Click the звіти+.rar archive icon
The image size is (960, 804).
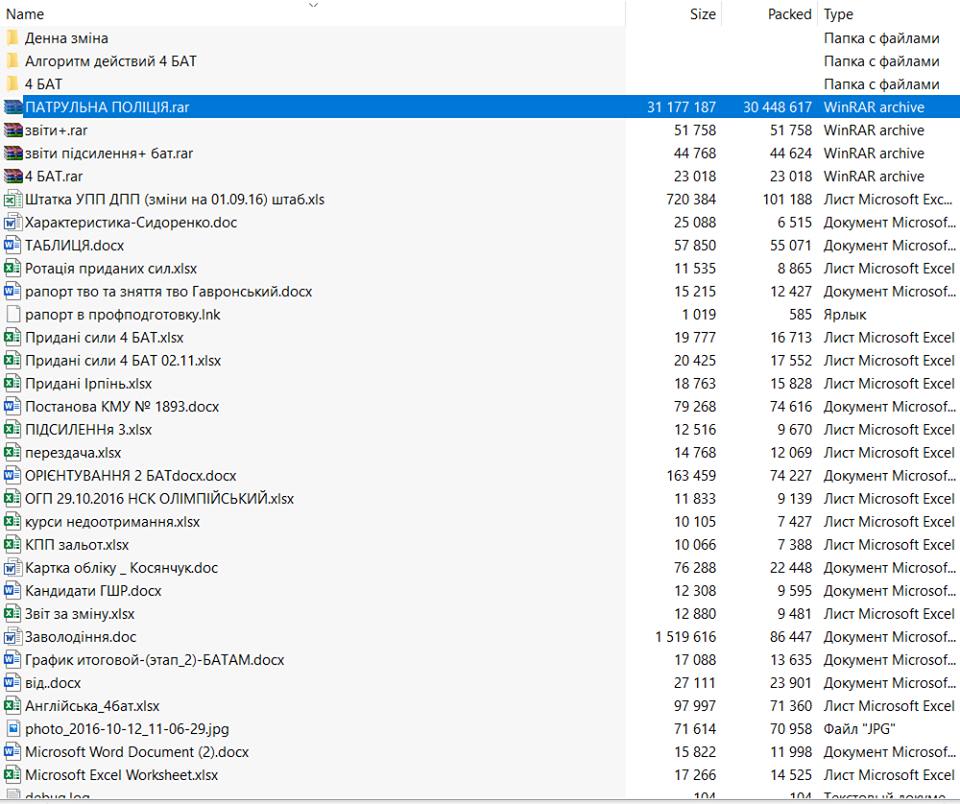point(13,130)
